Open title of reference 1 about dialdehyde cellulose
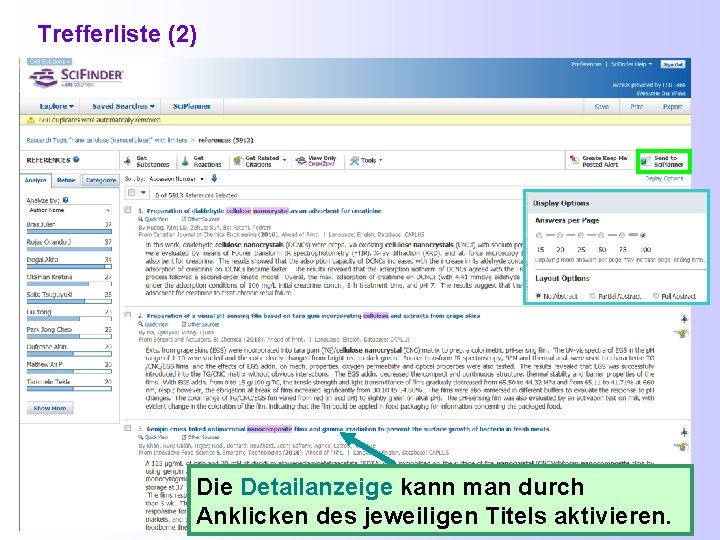 point(264,211)
